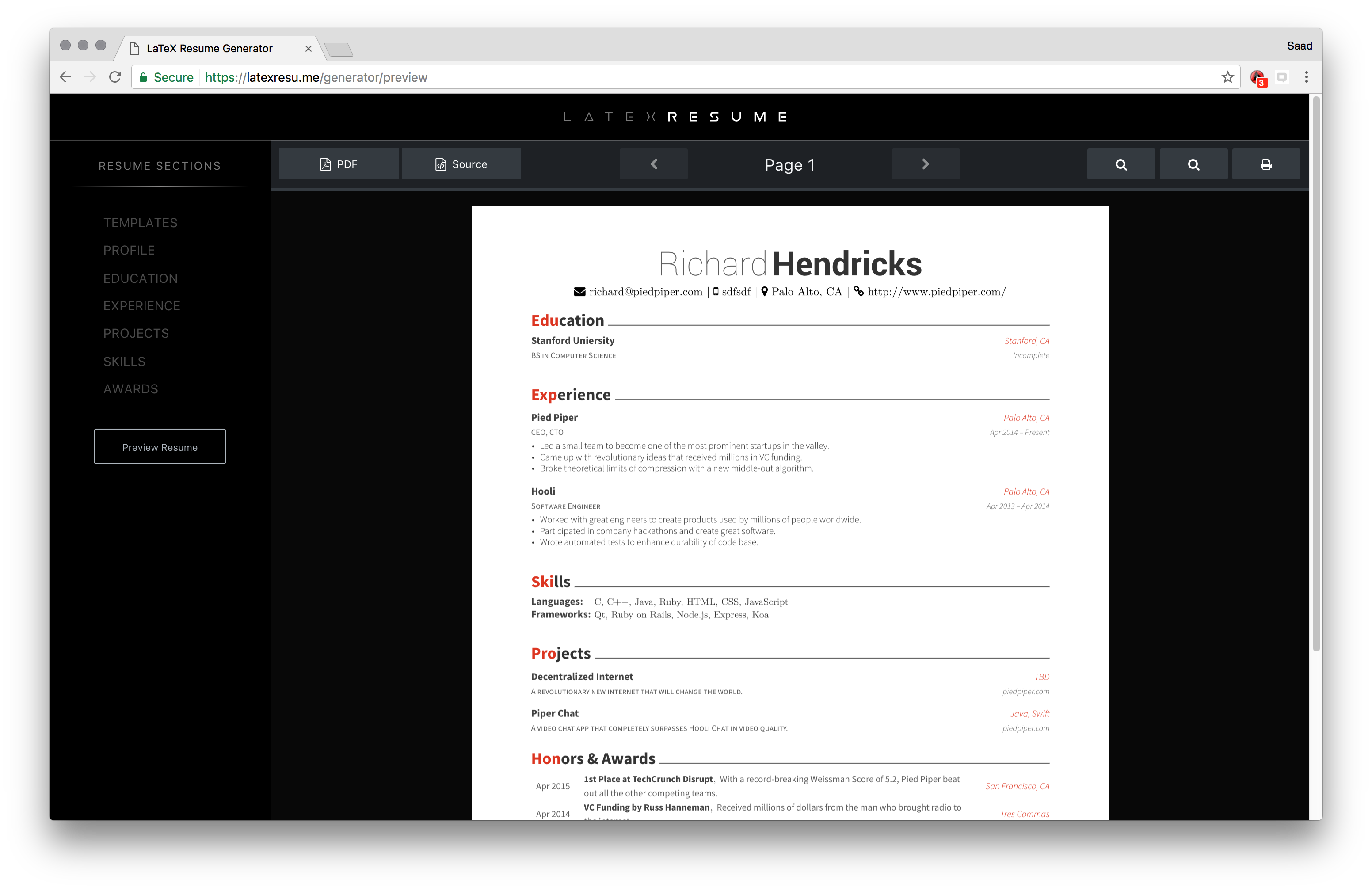This screenshot has width=1372, height=891.
Task: Open the Profile section
Action: pos(129,251)
